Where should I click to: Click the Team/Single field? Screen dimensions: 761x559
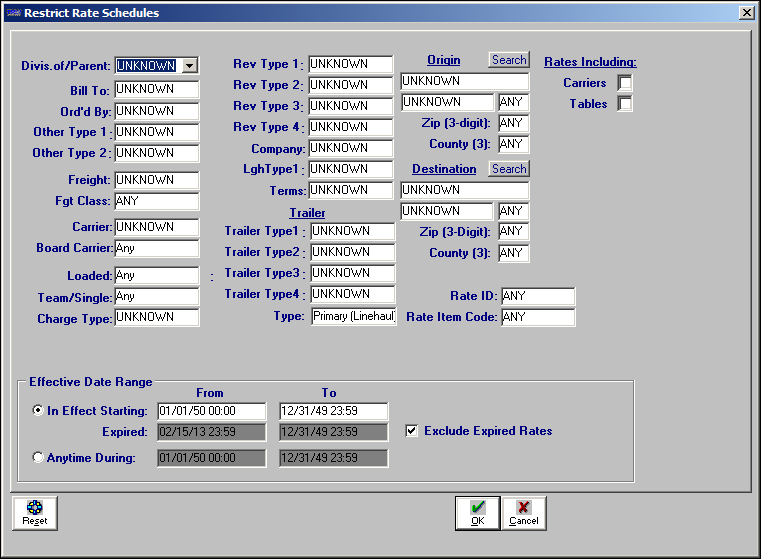click(x=157, y=296)
